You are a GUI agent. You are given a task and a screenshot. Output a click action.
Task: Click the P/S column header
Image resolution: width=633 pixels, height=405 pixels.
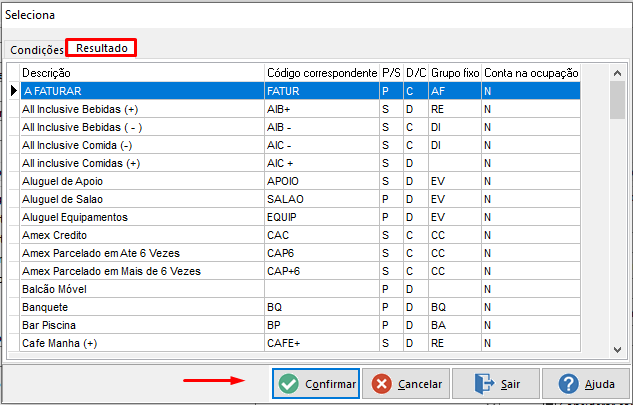[x=391, y=73]
